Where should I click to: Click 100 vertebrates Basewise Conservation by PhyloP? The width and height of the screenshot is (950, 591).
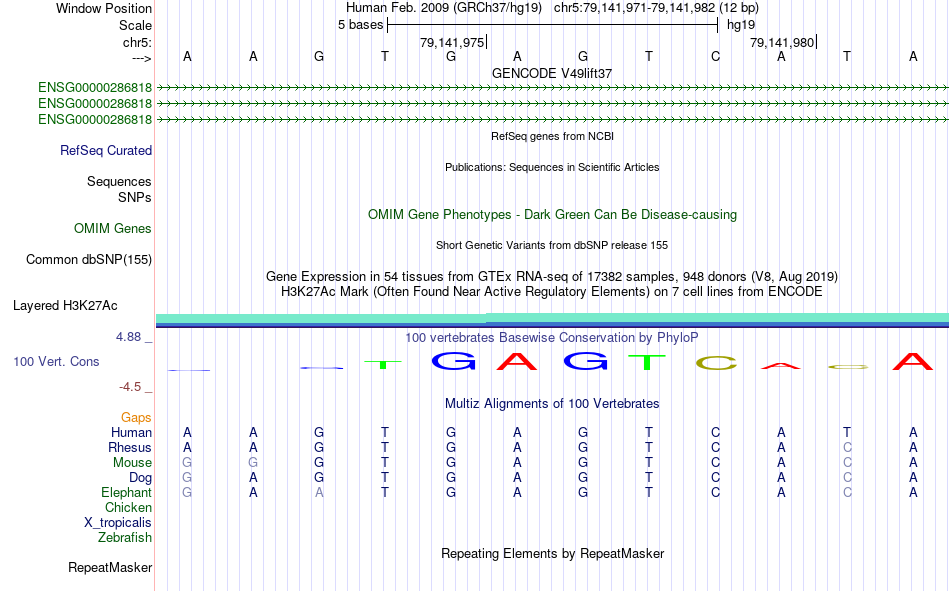pyautogui.click(x=552, y=338)
